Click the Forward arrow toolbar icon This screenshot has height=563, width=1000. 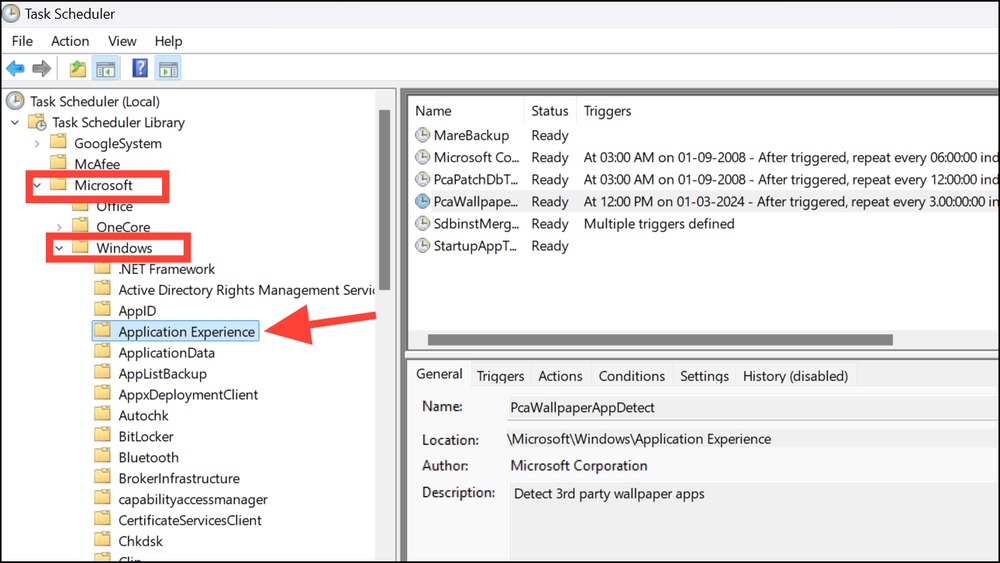point(41,68)
